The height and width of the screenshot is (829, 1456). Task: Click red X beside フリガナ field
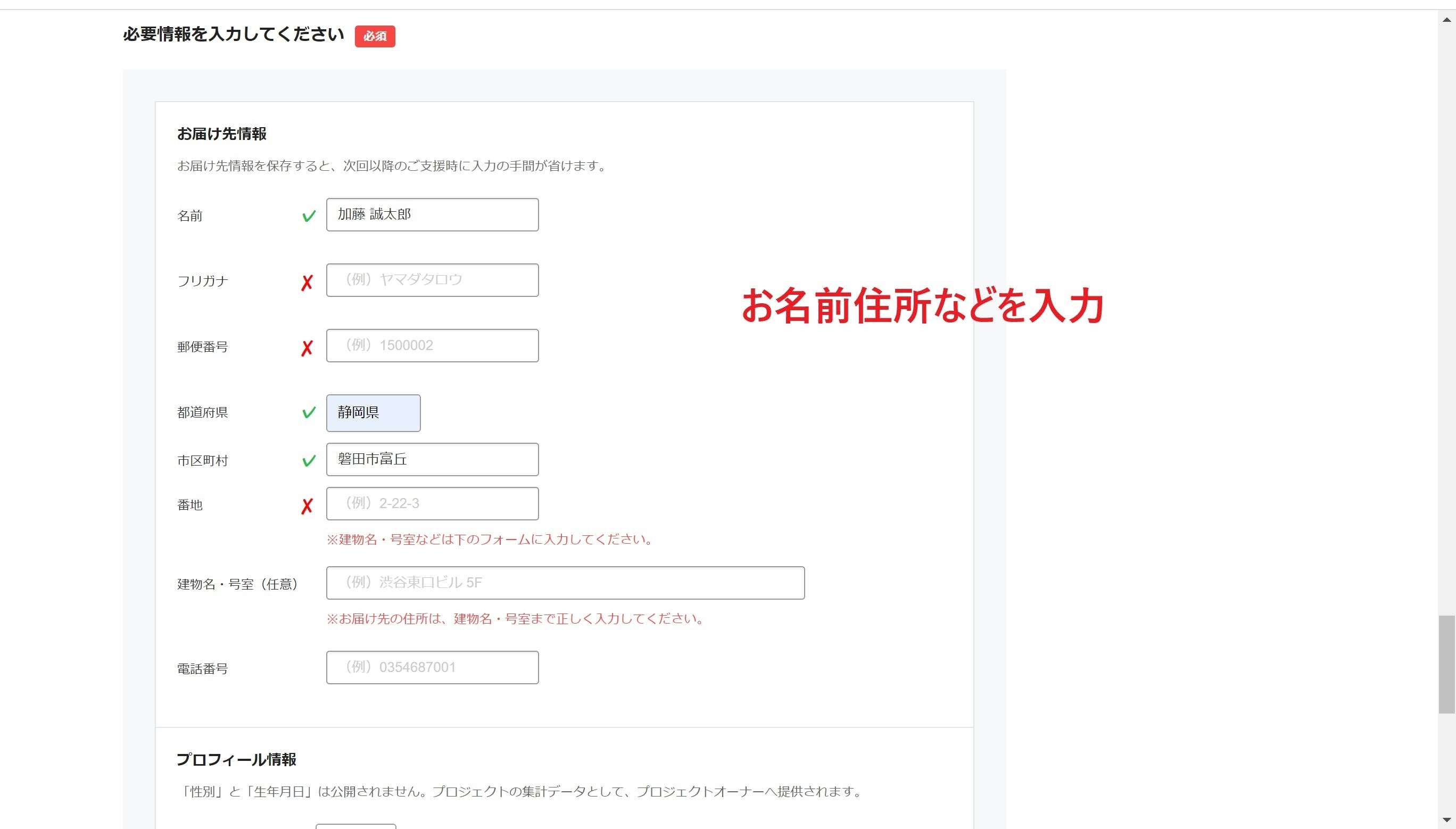click(x=307, y=283)
